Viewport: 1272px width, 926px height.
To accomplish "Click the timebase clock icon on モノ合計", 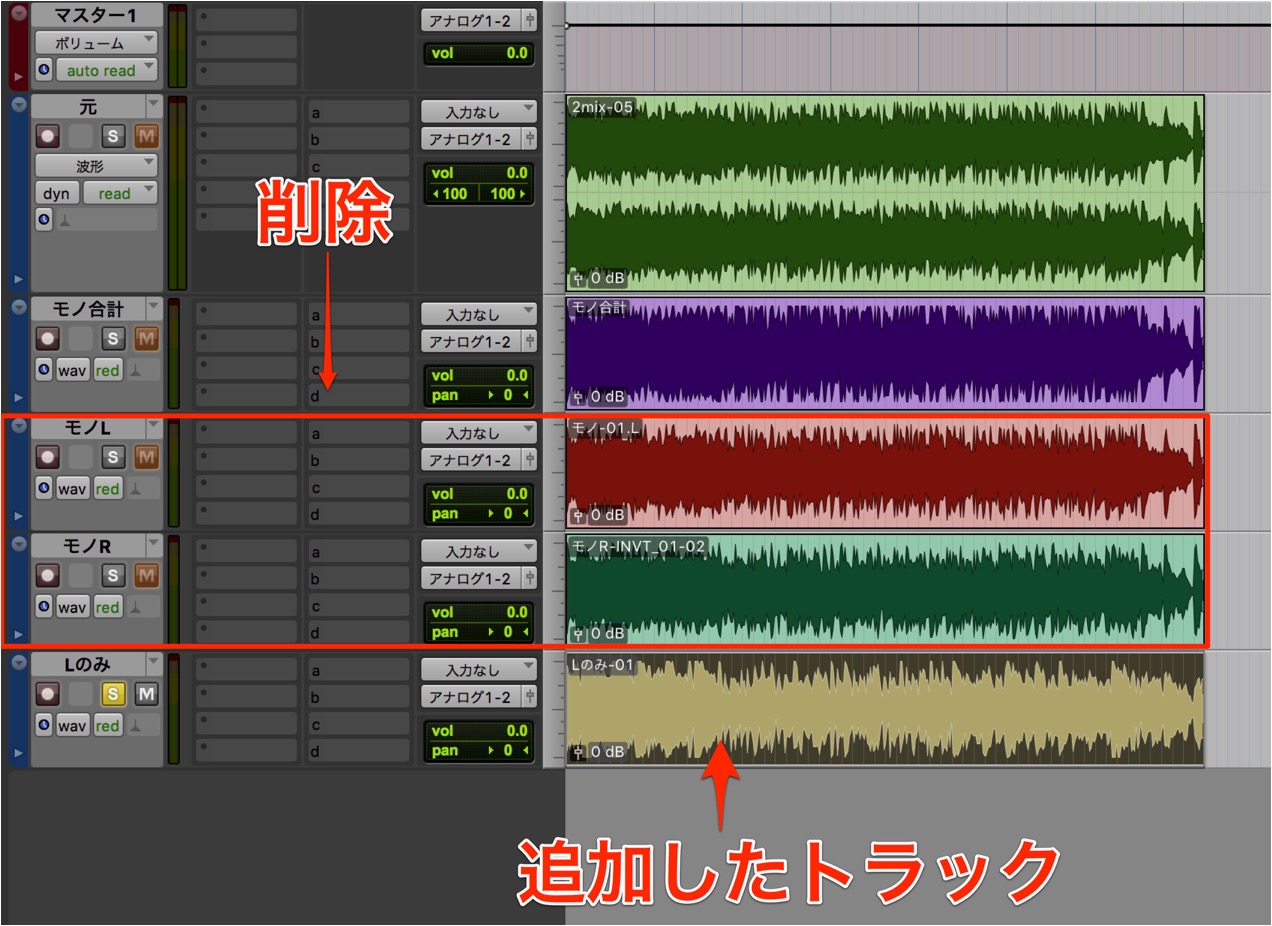I will 44,370.
